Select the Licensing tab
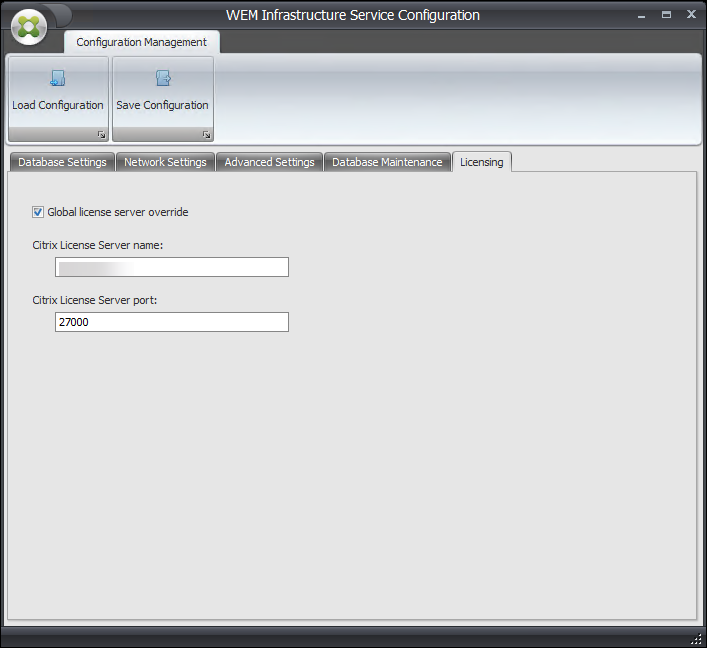The image size is (707, 648). click(x=482, y=162)
